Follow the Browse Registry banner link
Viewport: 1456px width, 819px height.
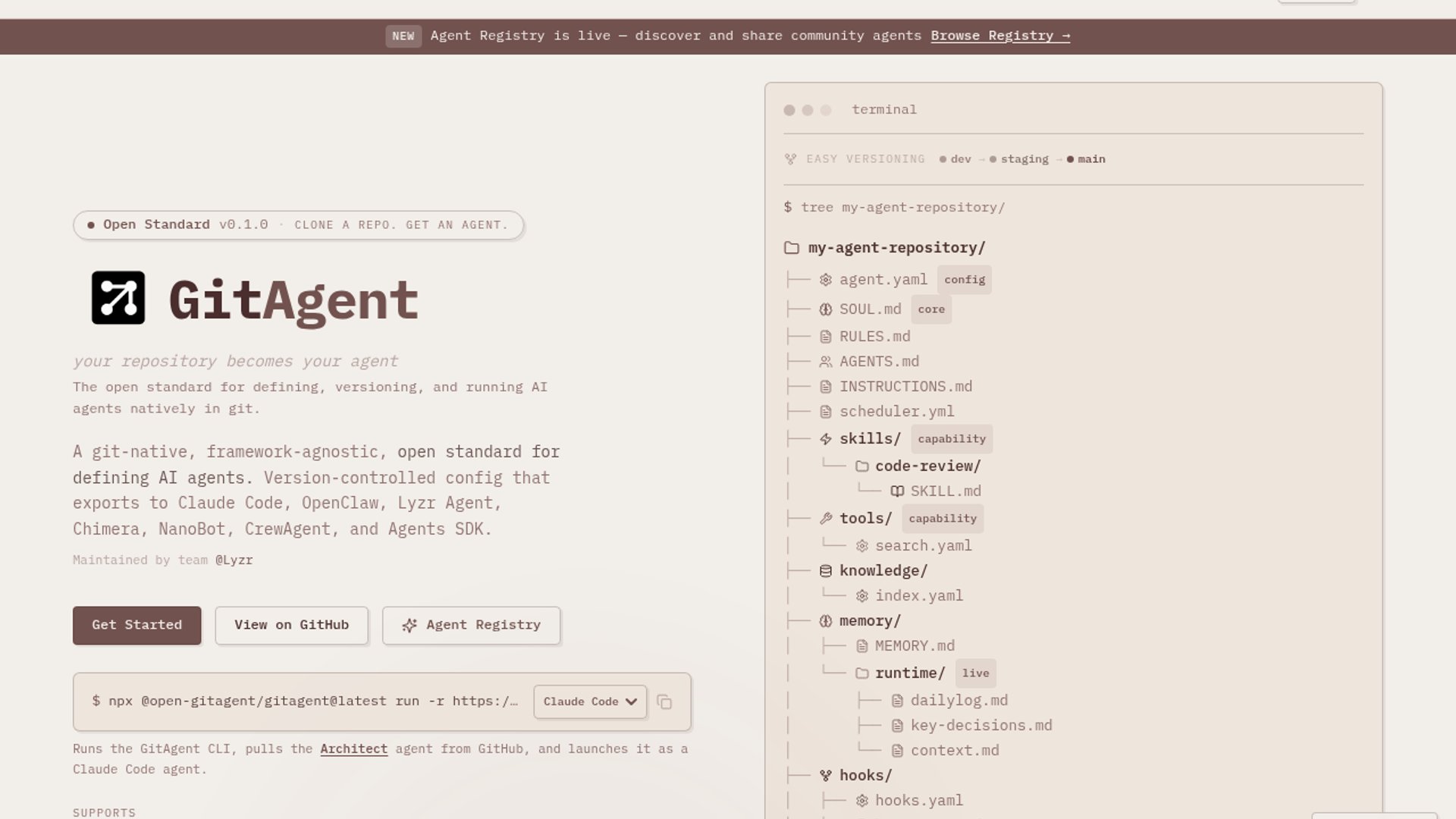coord(1000,36)
